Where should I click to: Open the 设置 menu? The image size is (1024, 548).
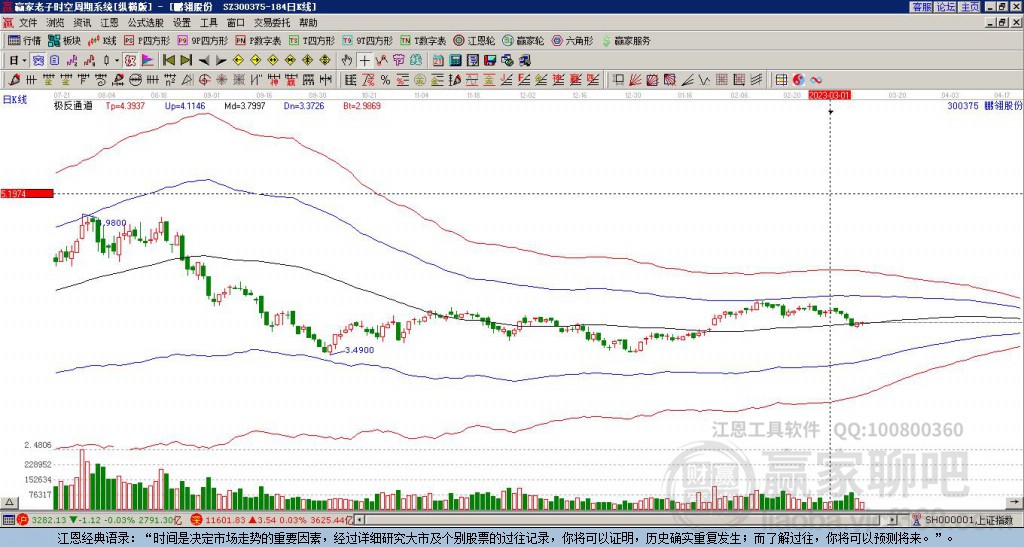pyautogui.click(x=182, y=23)
